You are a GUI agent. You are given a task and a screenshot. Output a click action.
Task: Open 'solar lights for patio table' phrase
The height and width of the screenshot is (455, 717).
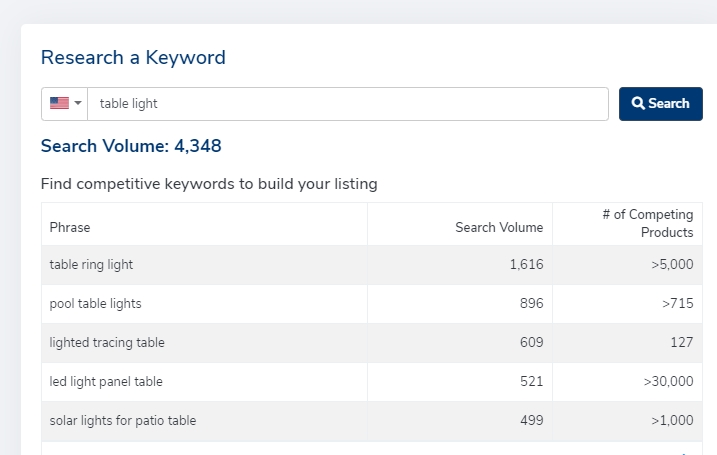tap(123, 420)
